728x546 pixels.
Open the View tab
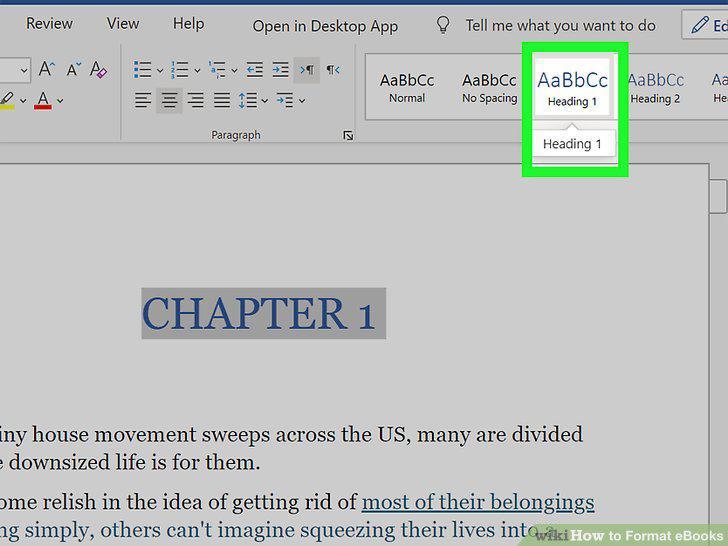123,23
